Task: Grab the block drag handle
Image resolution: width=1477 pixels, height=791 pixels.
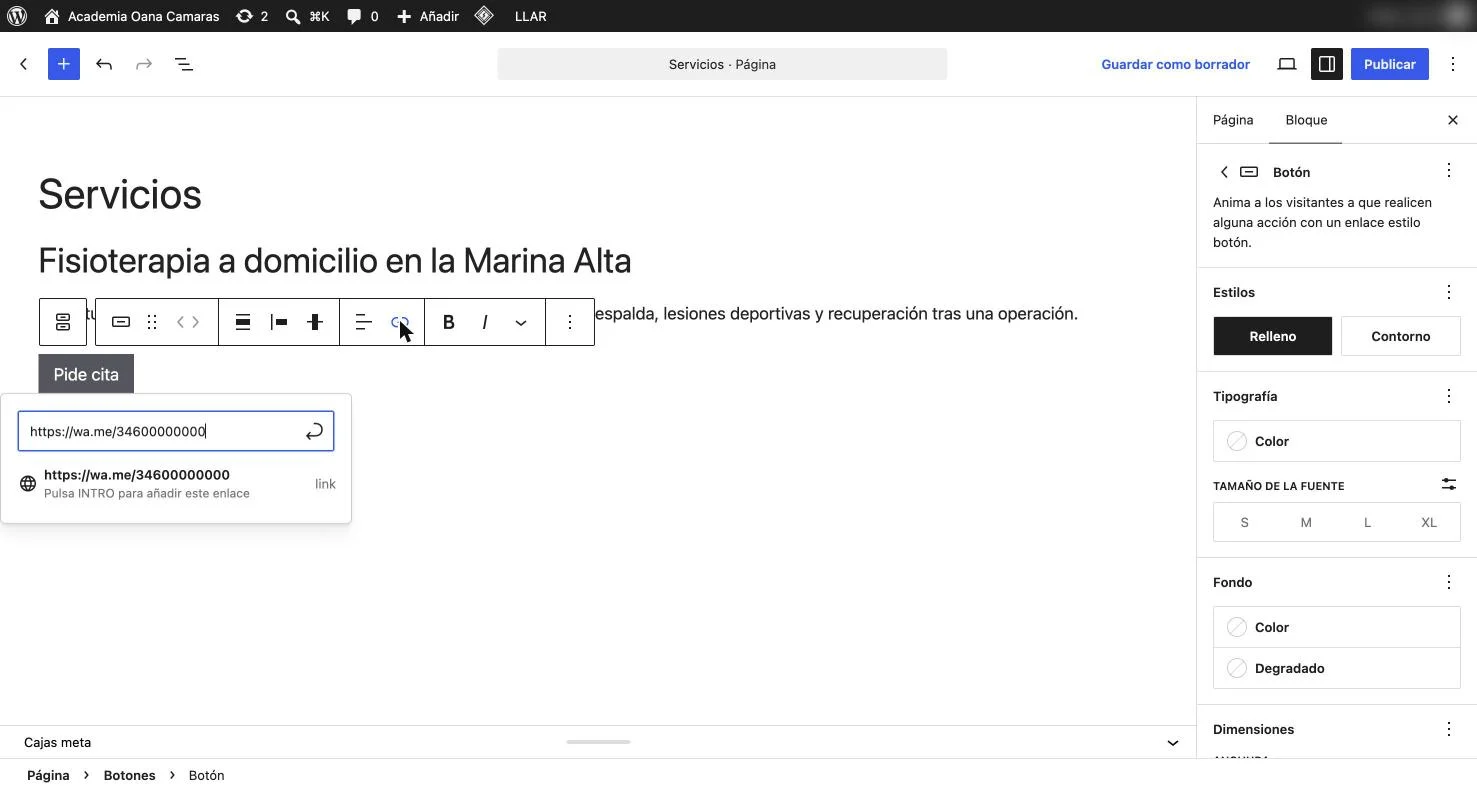Action: point(152,322)
